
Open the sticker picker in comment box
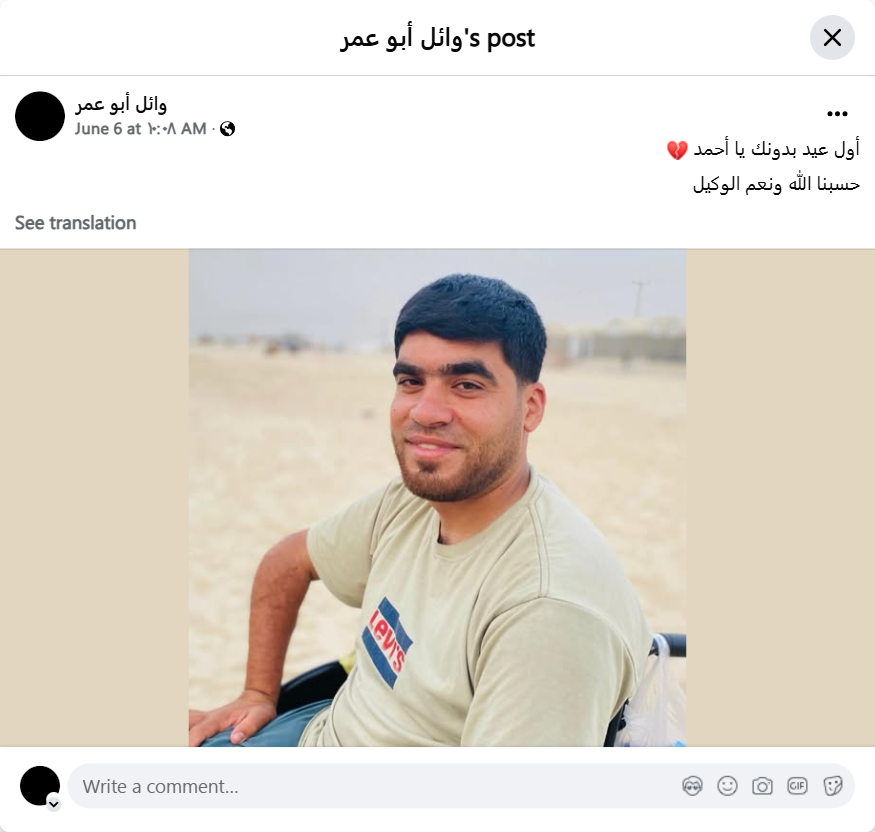pos(832,786)
